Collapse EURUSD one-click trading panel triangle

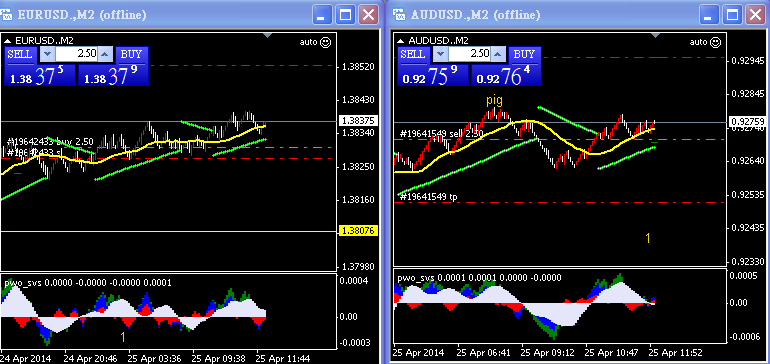(8, 41)
